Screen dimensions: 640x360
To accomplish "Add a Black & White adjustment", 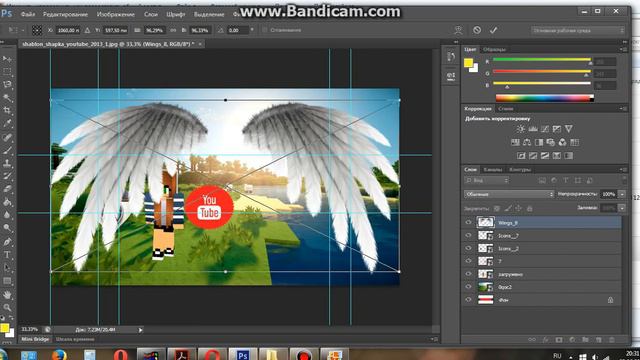I will point(539,142).
